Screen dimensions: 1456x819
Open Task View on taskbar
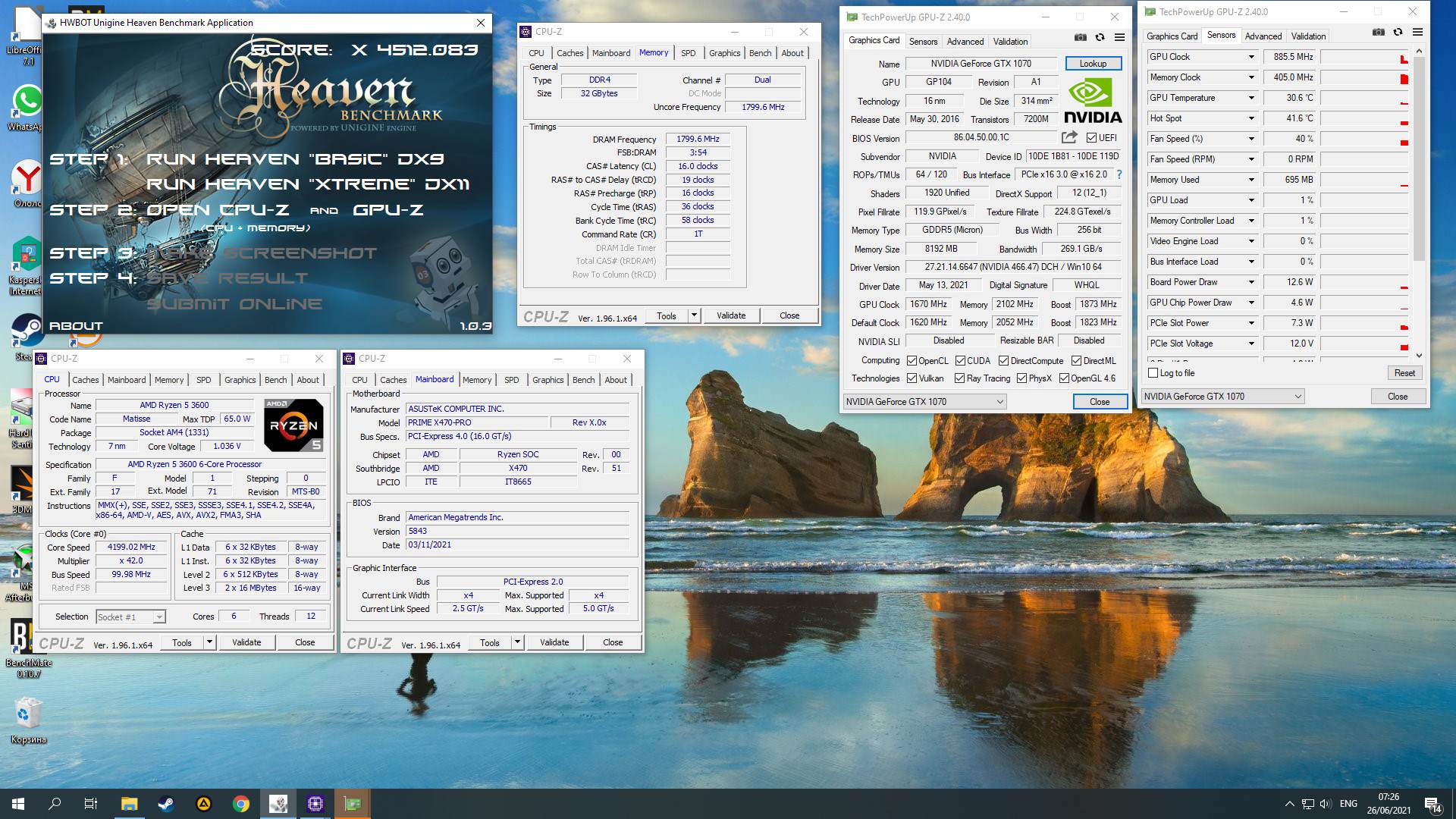(x=91, y=804)
